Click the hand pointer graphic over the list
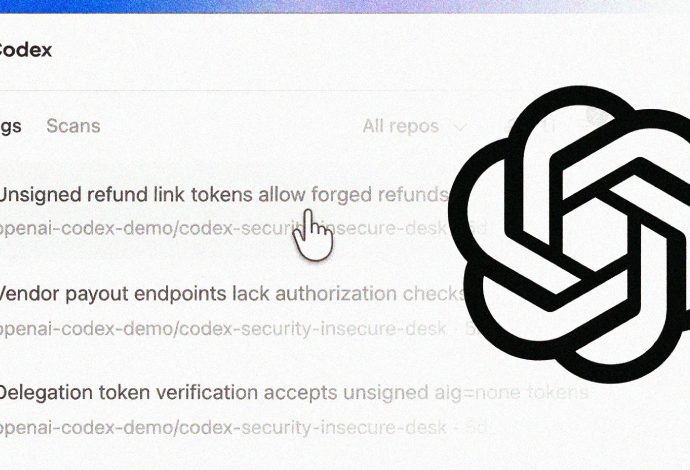Screen dimensions: 690x470 (x=313, y=235)
